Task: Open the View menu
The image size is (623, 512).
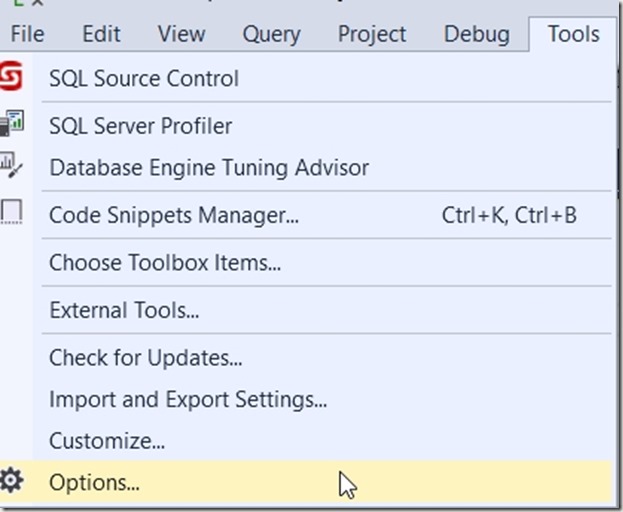Action: click(181, 33)
